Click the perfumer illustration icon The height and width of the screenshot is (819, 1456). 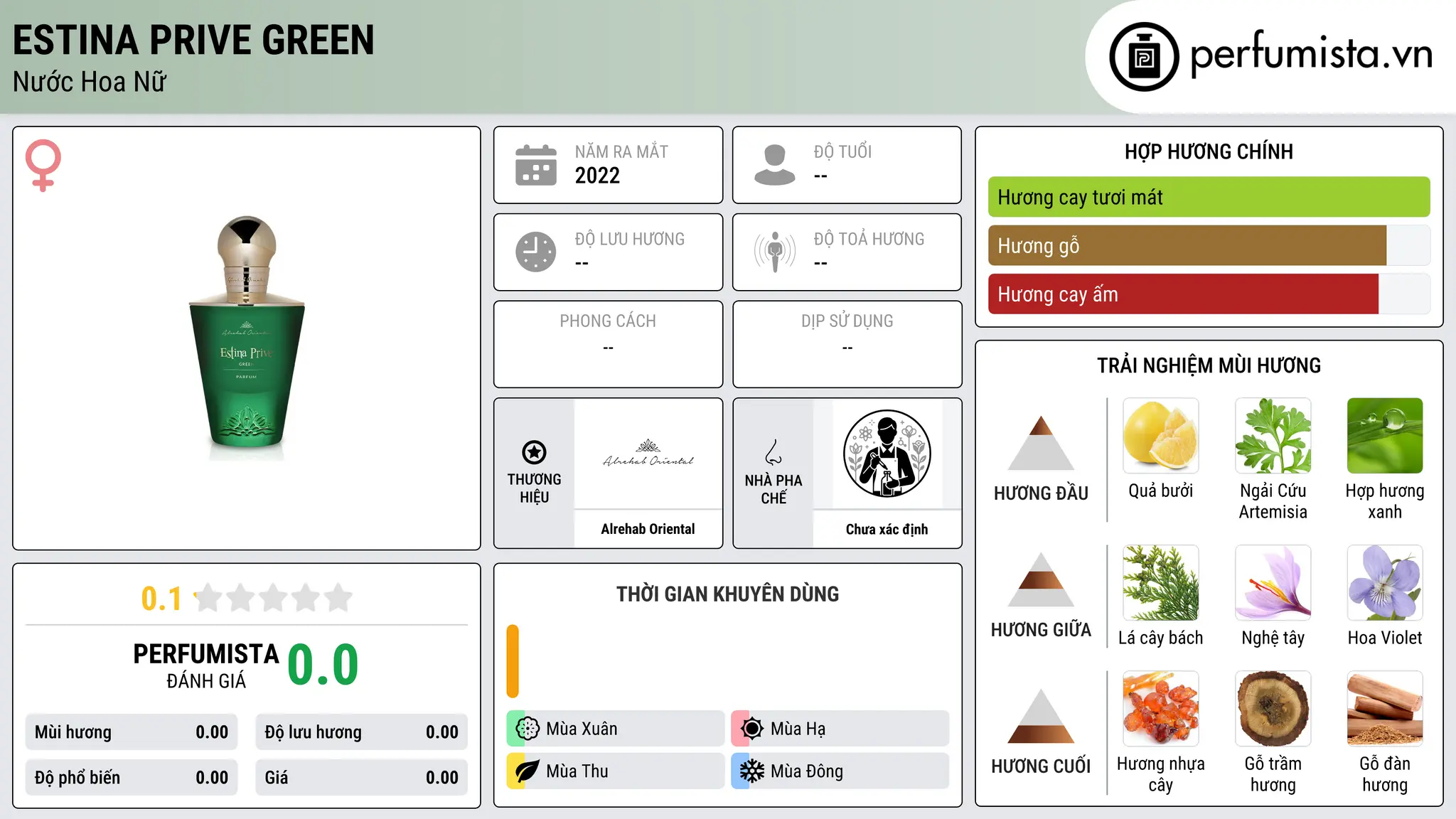(x=887, y=454)
